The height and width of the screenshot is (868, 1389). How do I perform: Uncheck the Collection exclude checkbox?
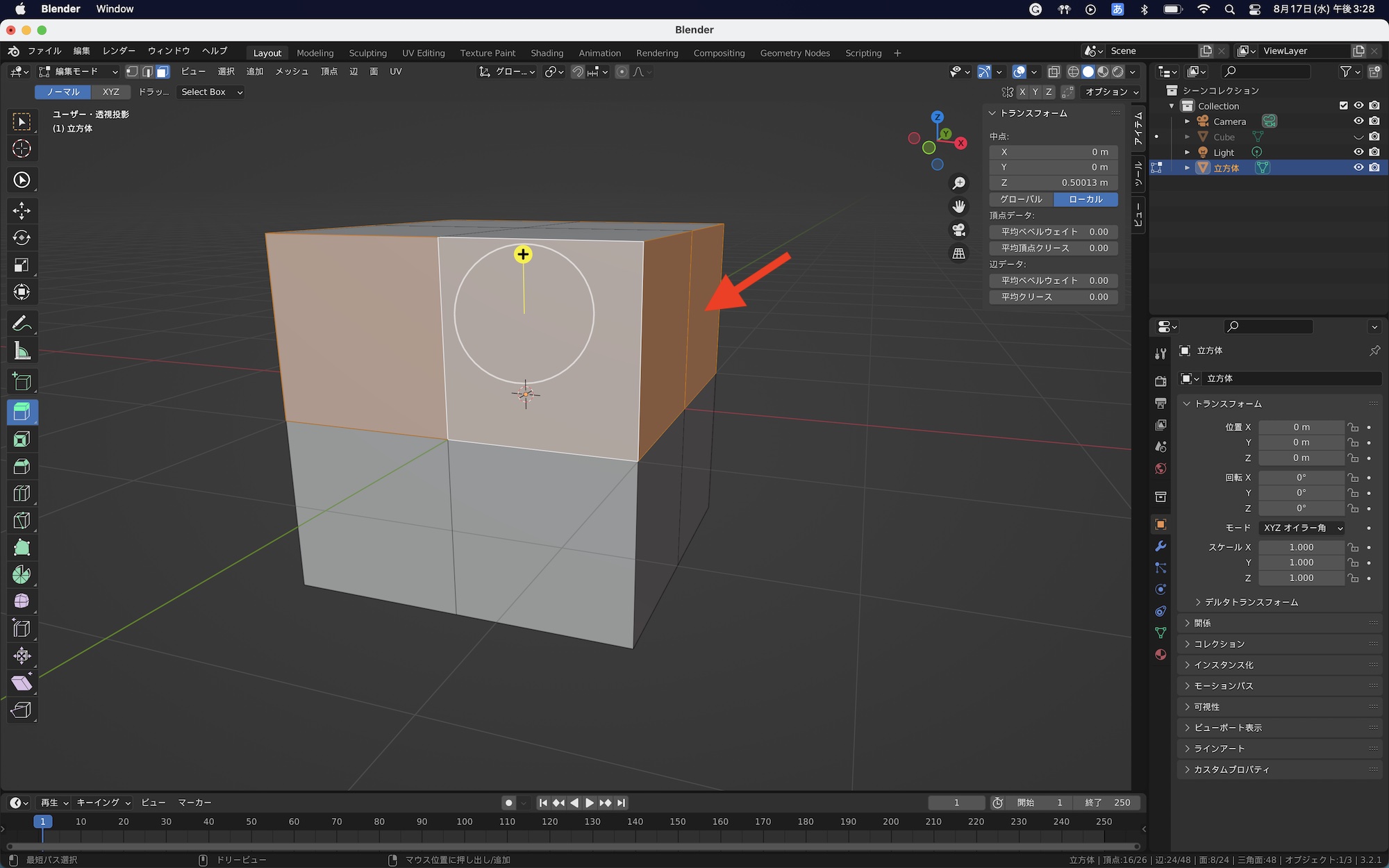[x=1343, y=106]
